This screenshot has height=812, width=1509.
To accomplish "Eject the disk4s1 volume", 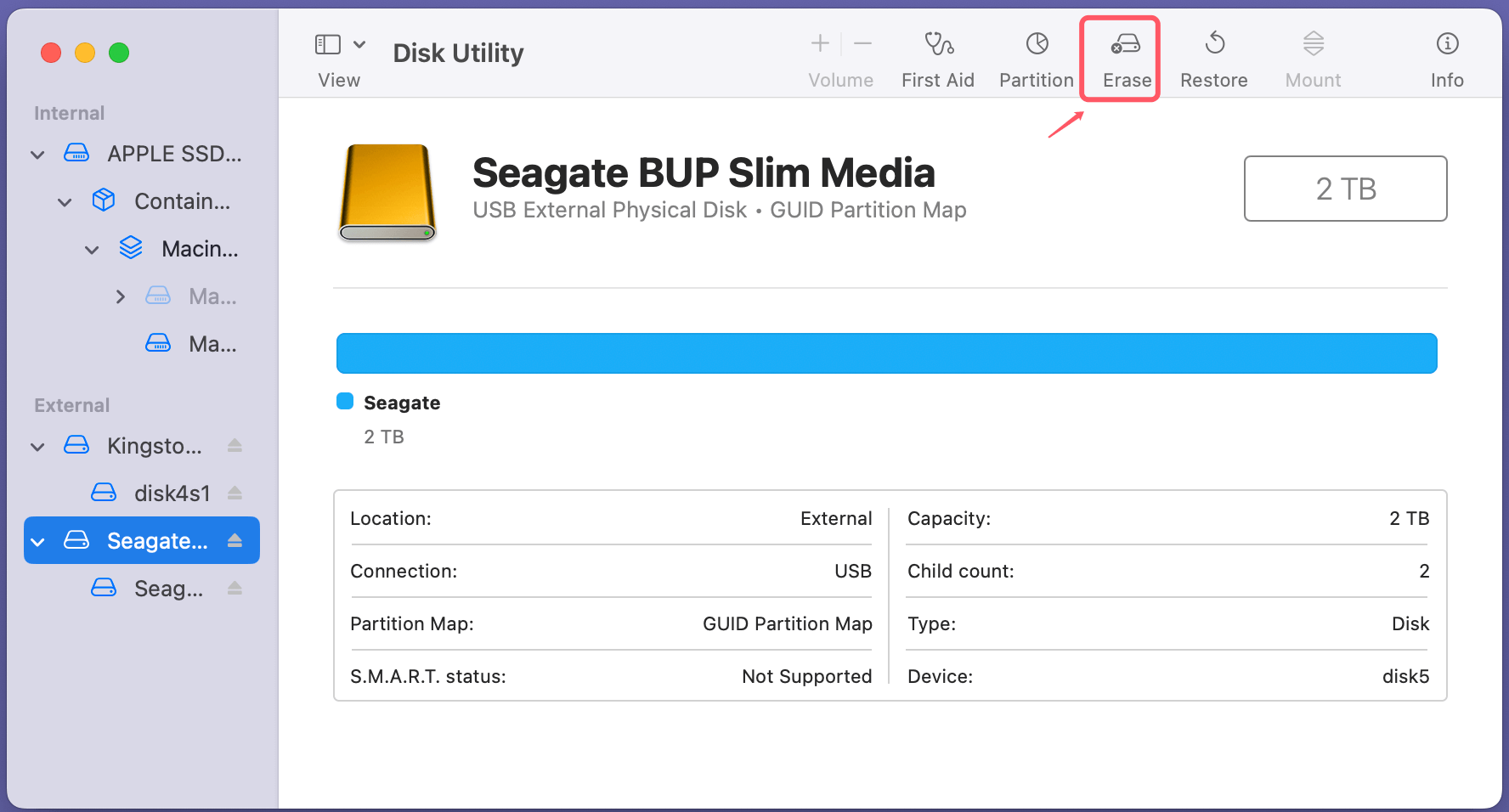I will tap(235, 493).
